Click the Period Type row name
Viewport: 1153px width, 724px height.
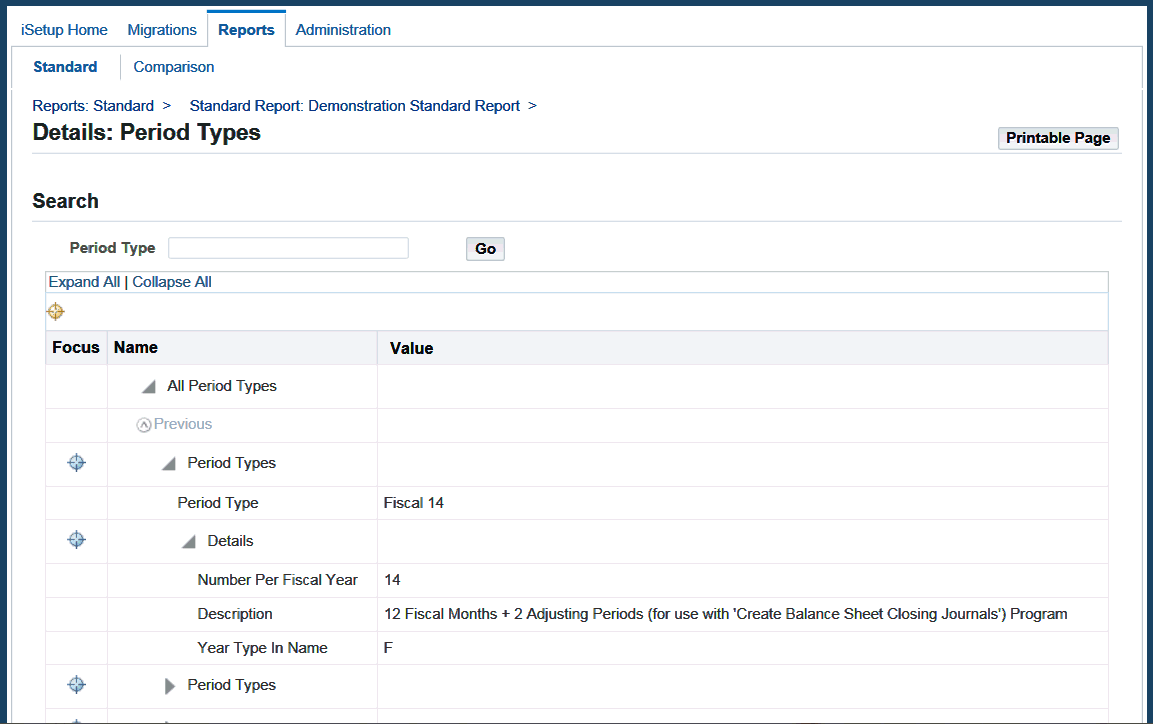pyautogui.click(x=218, y=503)
